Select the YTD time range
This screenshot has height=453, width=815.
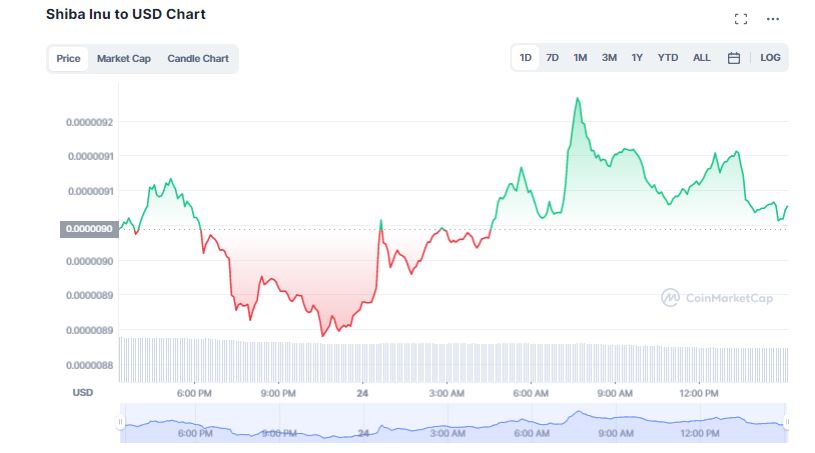667,58
